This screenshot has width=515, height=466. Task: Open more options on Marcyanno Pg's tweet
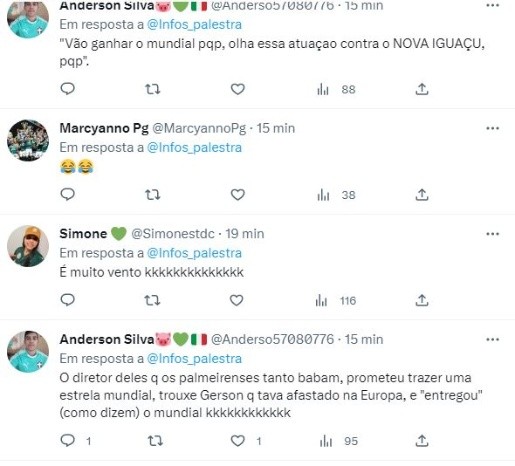point(493,128)
